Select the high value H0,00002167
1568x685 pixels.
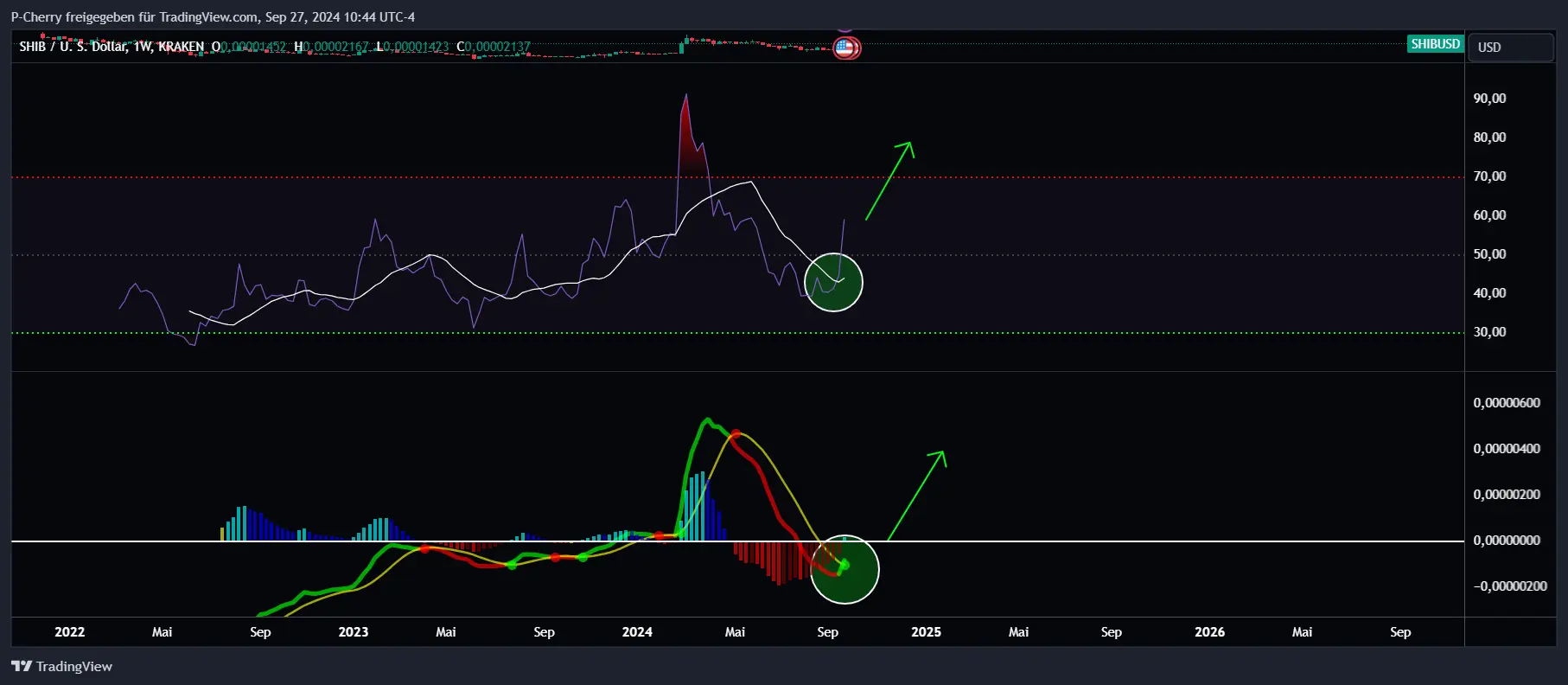[331, 47]
